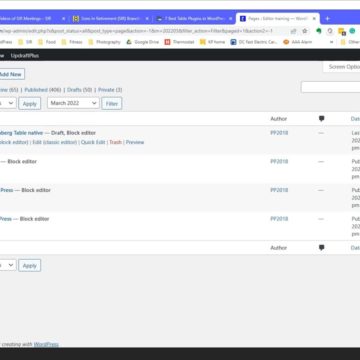Screen dimensions: 360x360
Task: Click the Add New page button
Action: 11,74
